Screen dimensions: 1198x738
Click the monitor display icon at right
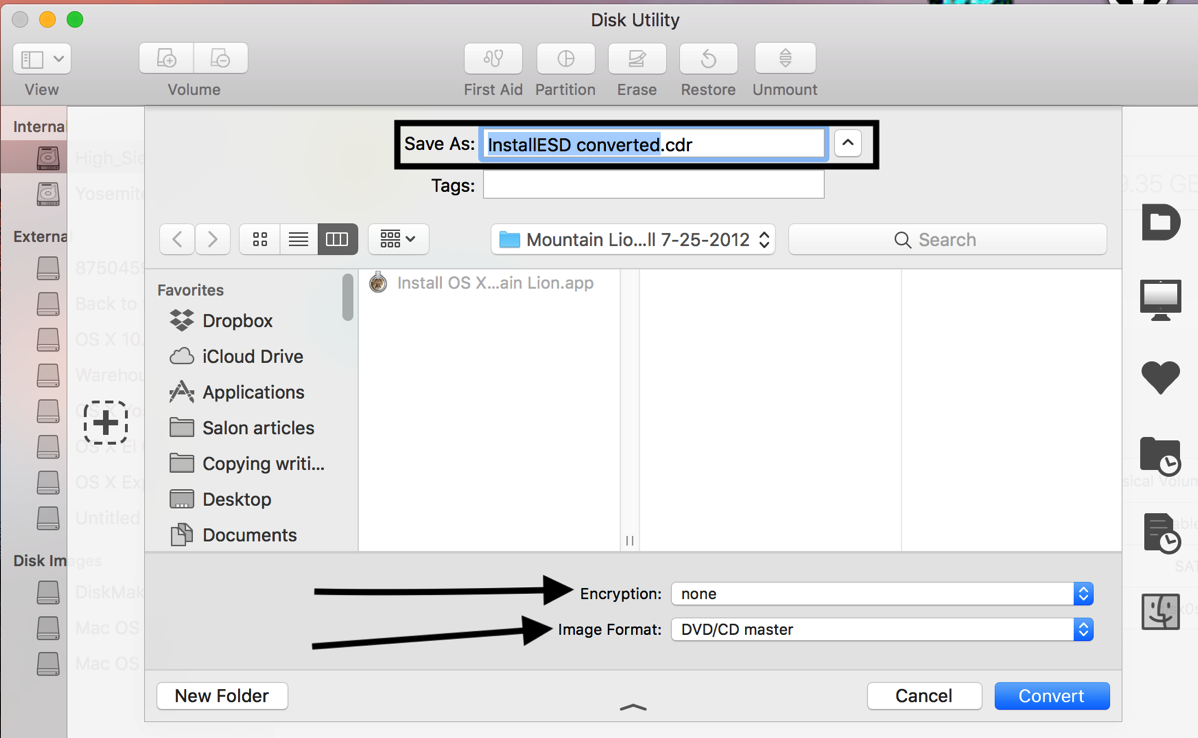[x=1161, y=300]
